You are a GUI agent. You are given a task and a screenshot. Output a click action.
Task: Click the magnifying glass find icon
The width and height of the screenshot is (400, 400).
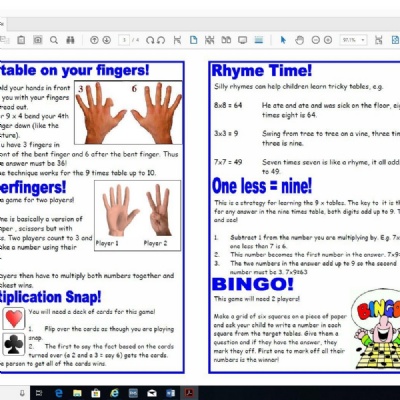pyautogui.click(x=54, y=40)
